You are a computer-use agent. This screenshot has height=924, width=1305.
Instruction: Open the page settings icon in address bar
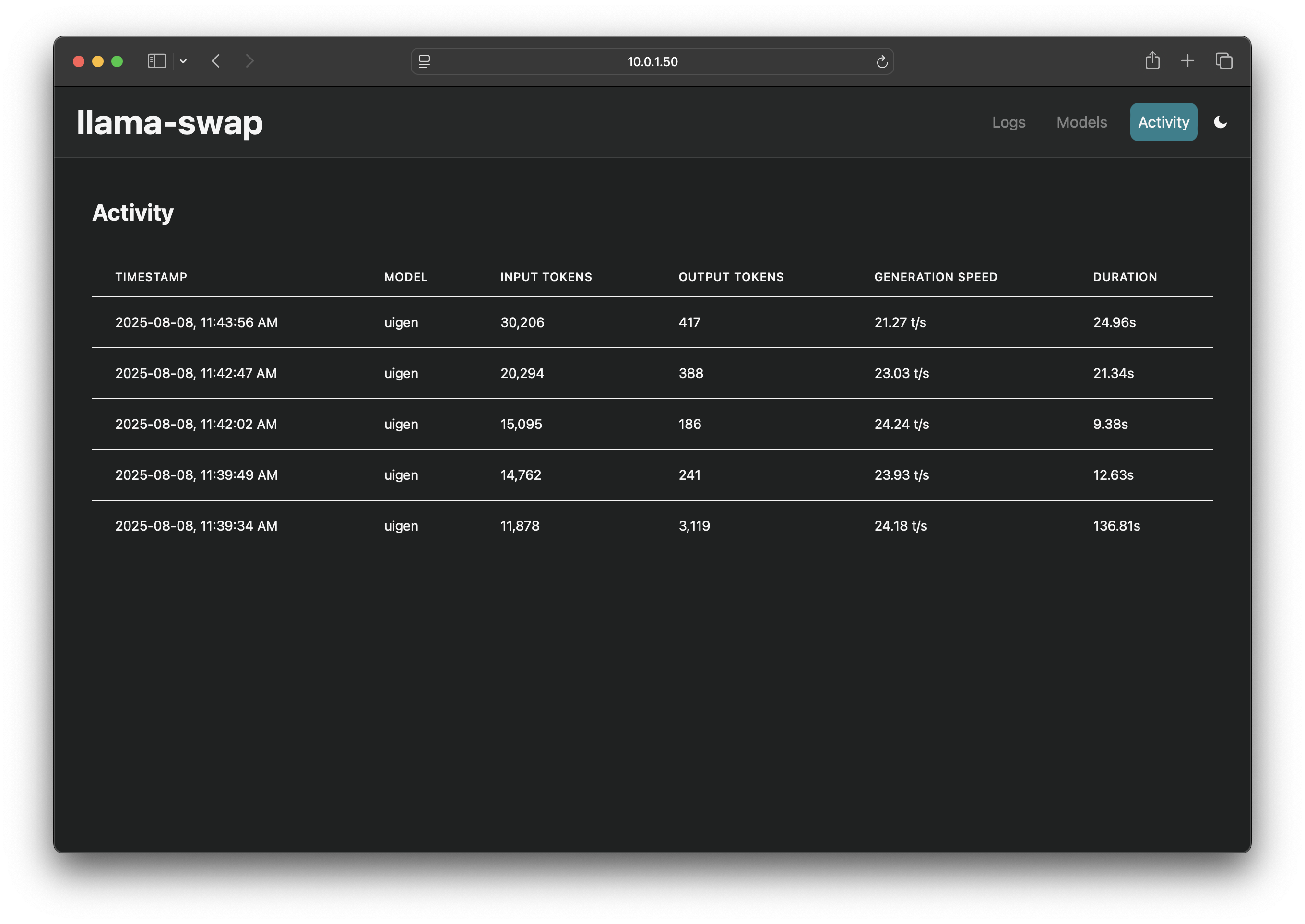pos(425,61)
